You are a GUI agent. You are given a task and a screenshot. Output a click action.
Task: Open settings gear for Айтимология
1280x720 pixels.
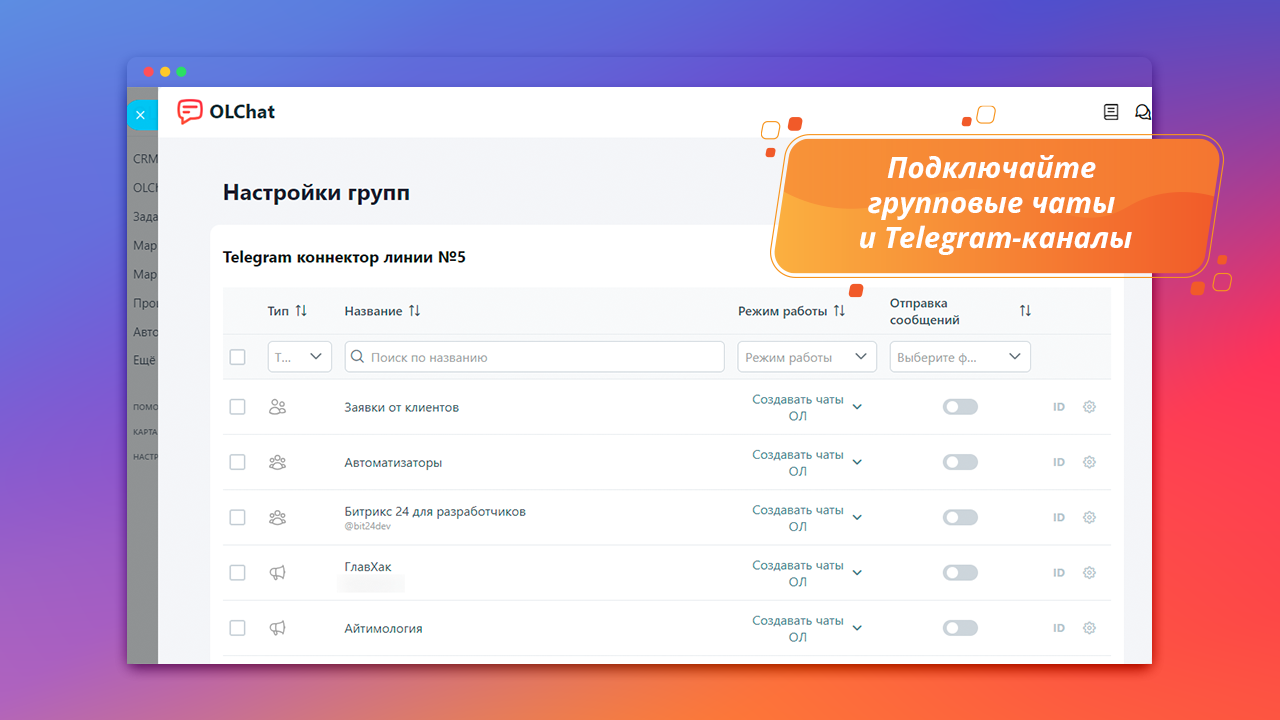[1090, 628]
